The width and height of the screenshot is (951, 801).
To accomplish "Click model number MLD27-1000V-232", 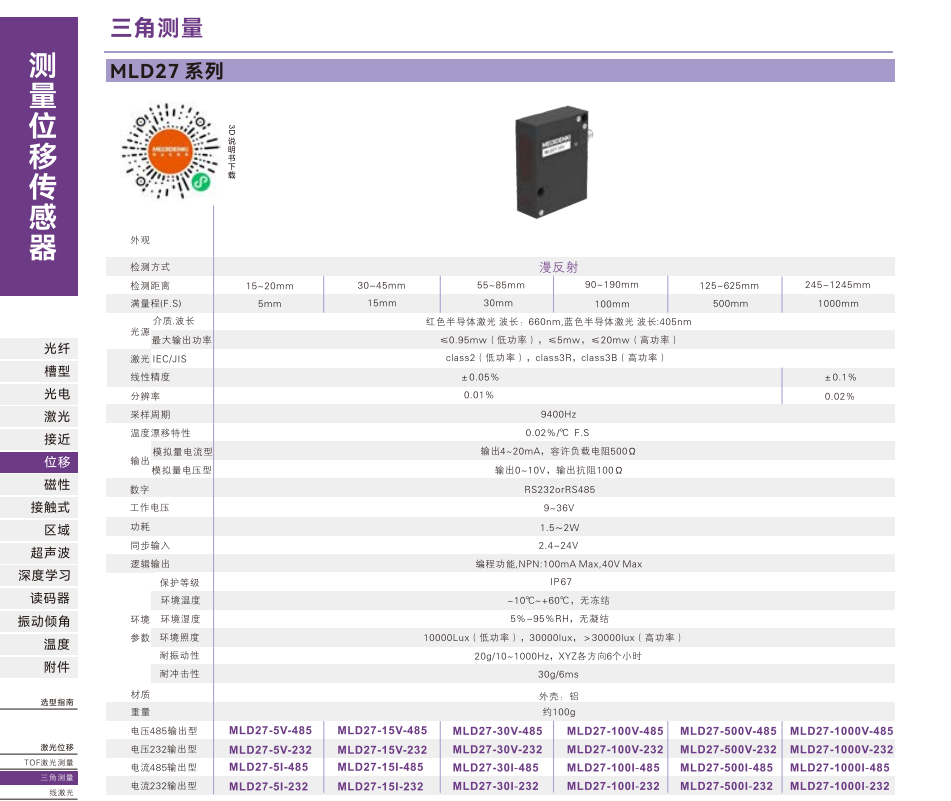I will [x=841, y=750].
